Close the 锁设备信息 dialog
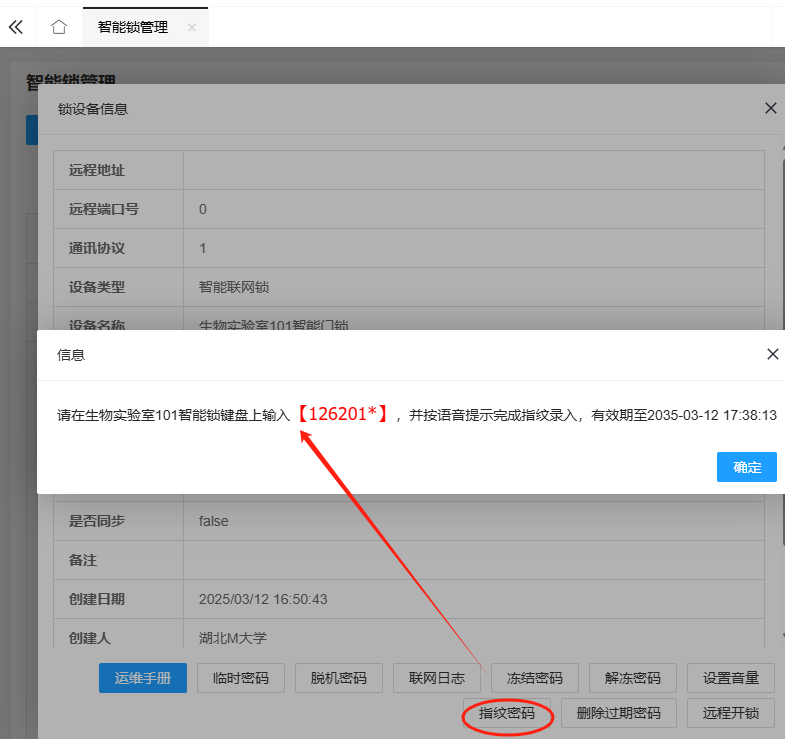 770,108
